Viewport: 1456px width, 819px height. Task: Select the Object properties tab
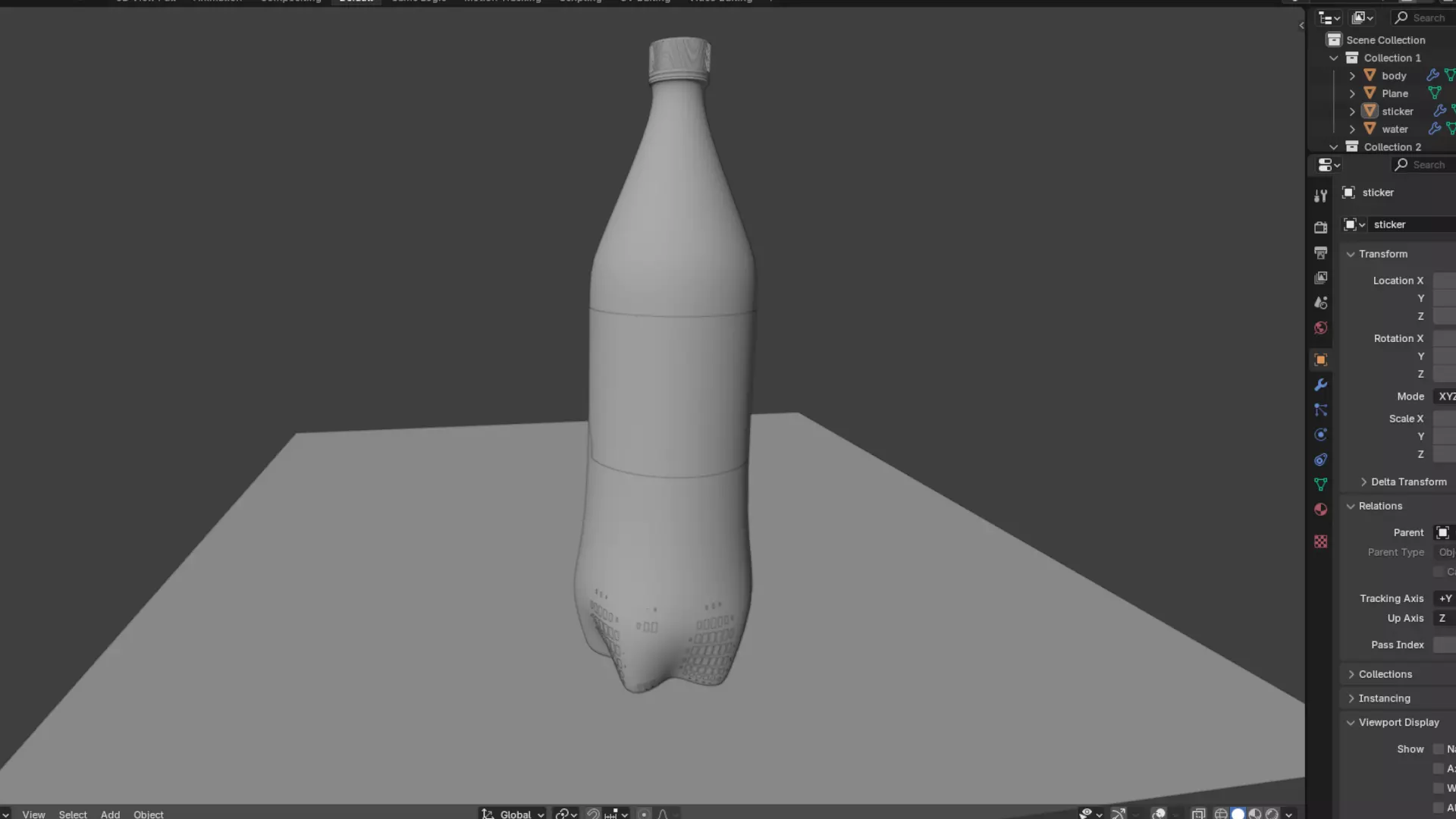pos(1320,360)
